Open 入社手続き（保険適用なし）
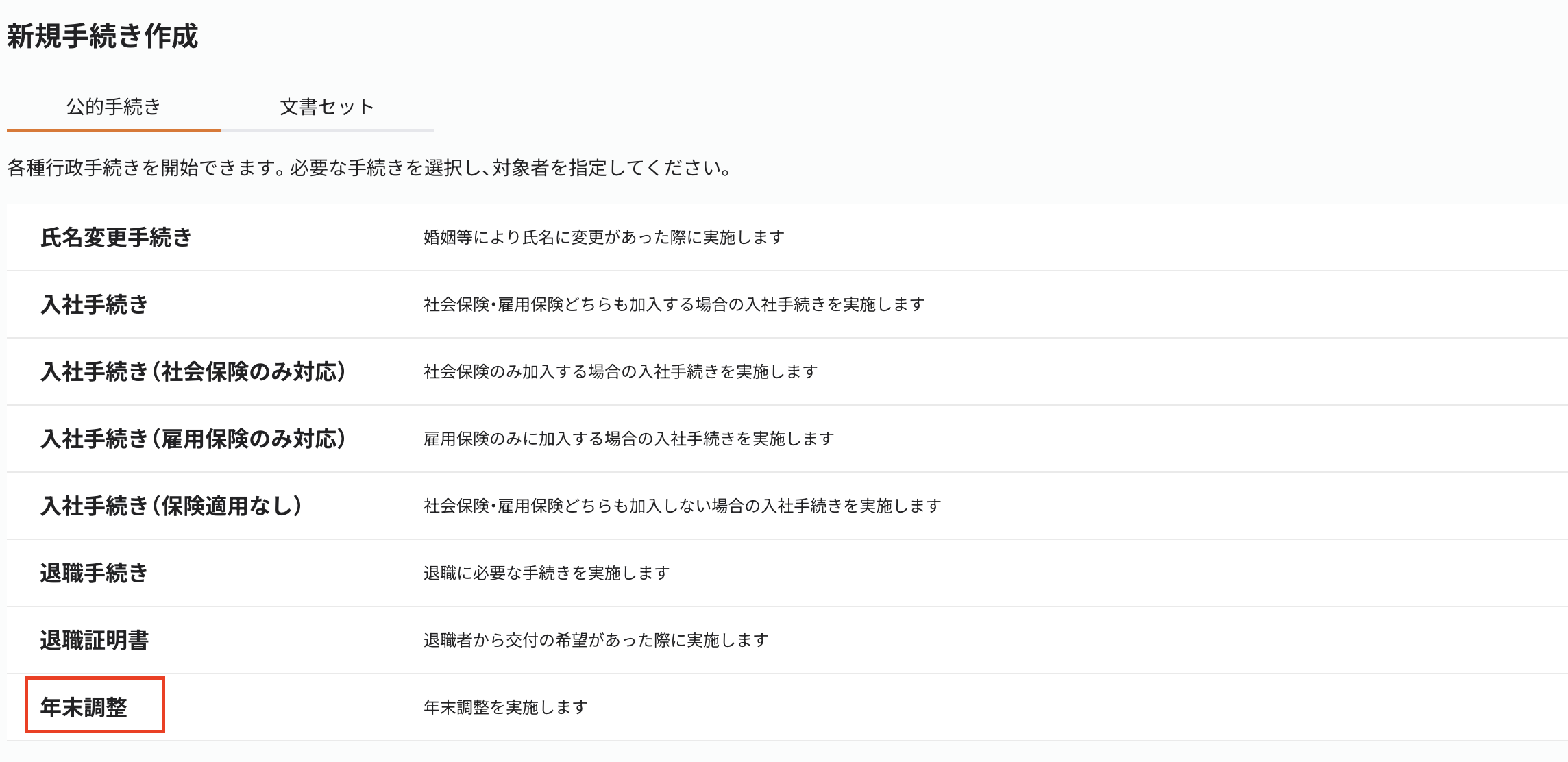 [171, 506]
